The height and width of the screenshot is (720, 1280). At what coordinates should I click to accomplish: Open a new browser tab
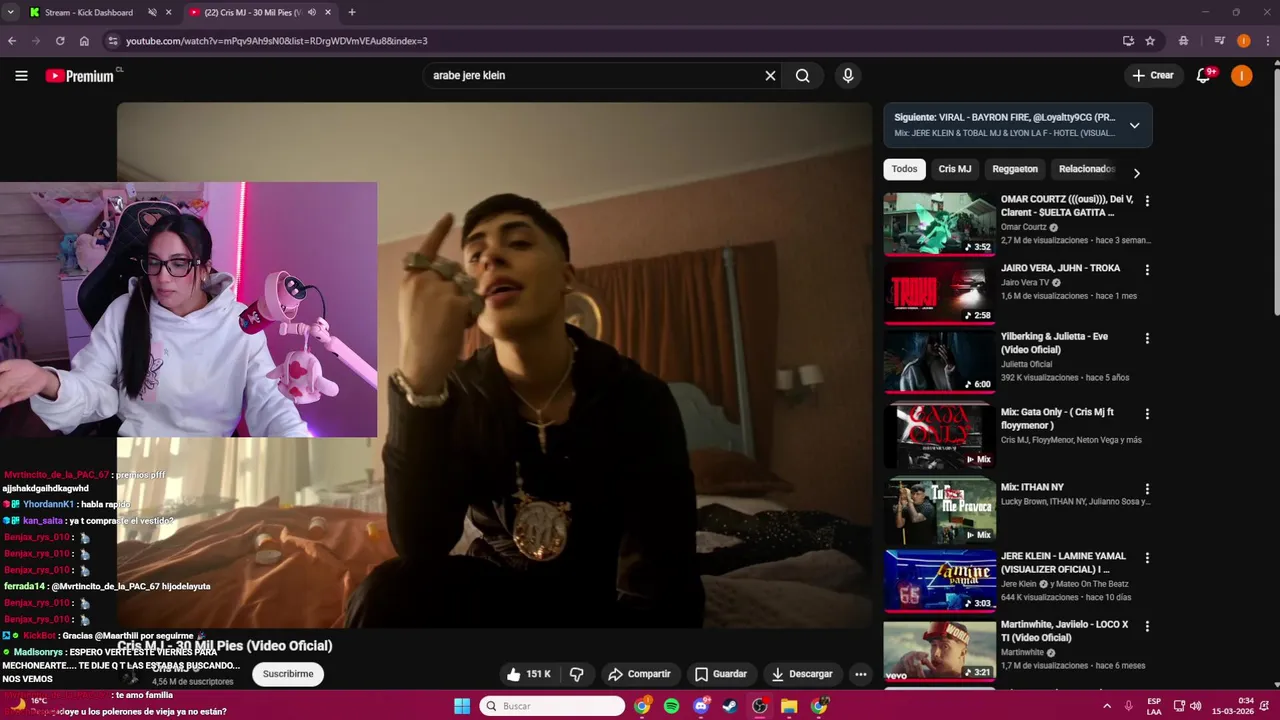click(351, 12)
